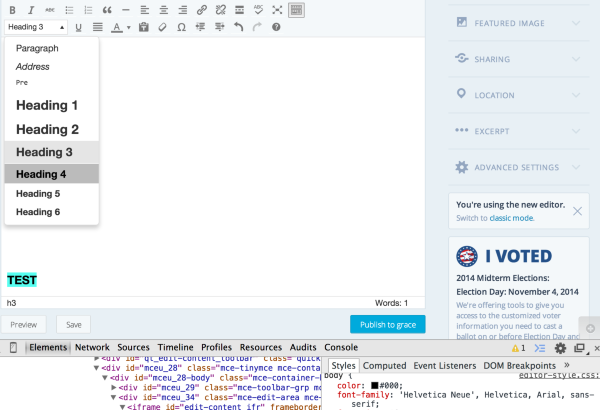Align text to the left
This screenshot has width=600, height=410.
tap(145, 10)
